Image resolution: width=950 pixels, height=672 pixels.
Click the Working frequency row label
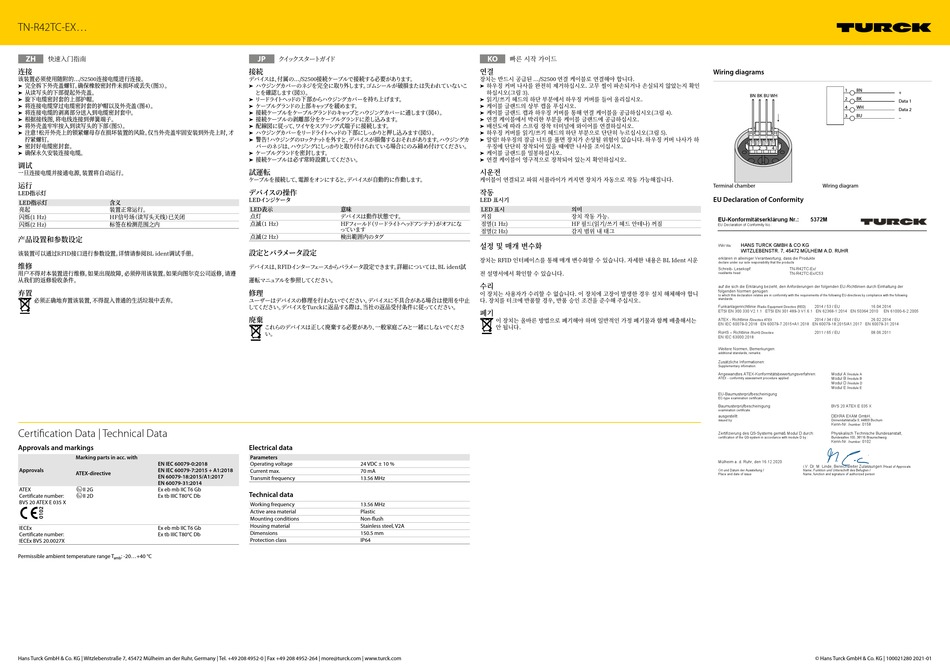point(272,504)
